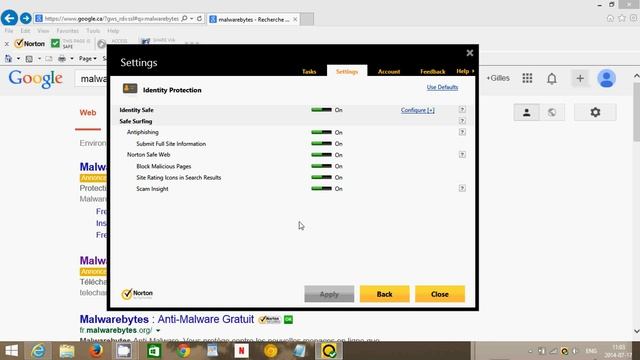Switch to the Account tab in Norton

pyautogui.click(x=389, y=71)
